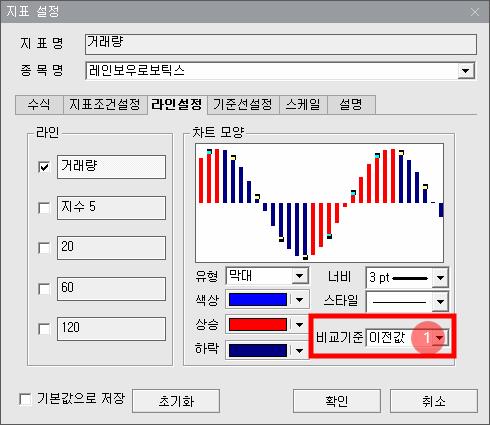Click the 지표명 거래량 input field

tap(281, 44)
